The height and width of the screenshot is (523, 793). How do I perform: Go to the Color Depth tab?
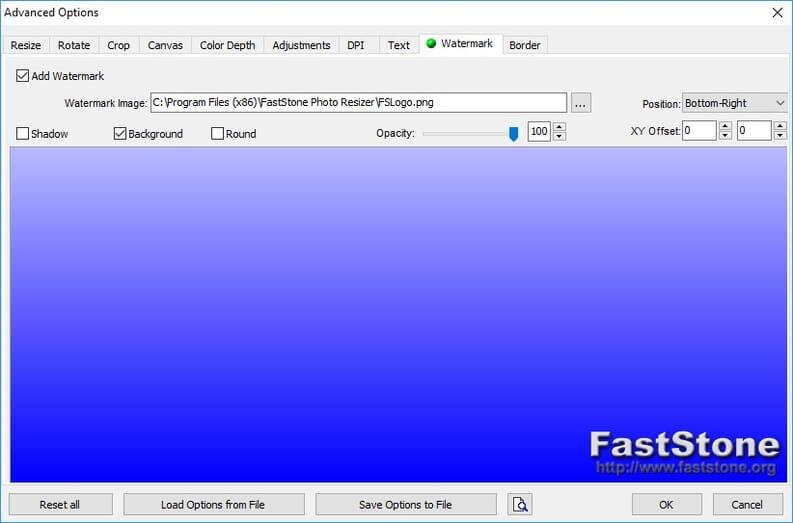[228, 45]
